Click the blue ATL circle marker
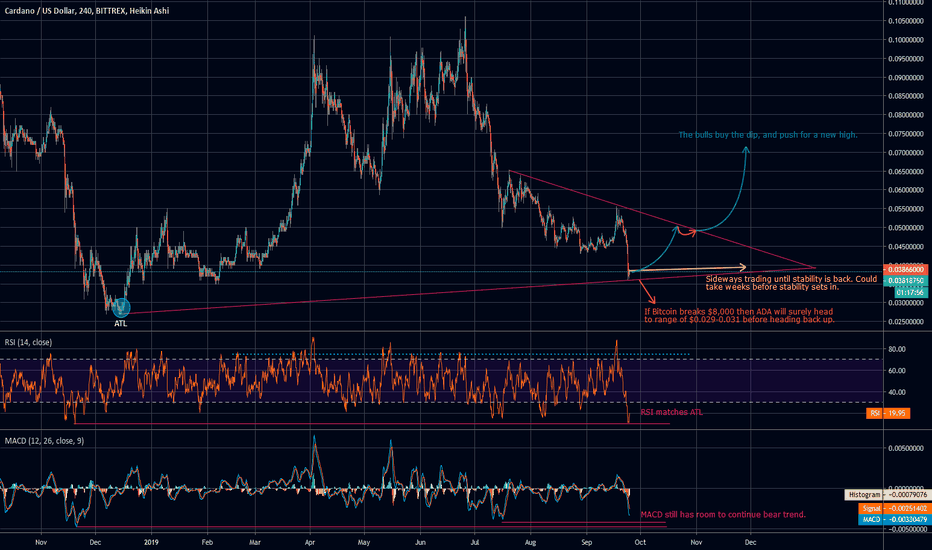Screen dimensions: 932x550 pyautogui.click(x=121, y=307)
